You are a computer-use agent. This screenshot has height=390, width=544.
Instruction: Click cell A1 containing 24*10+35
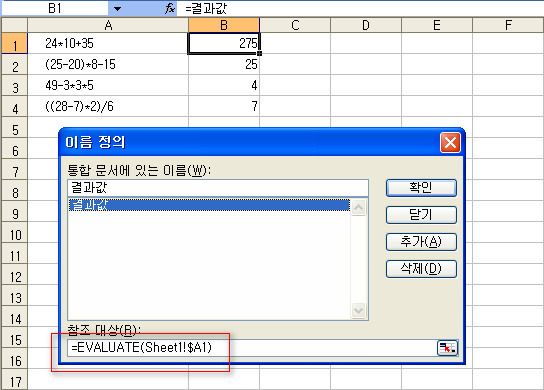[x=108, y=43]
